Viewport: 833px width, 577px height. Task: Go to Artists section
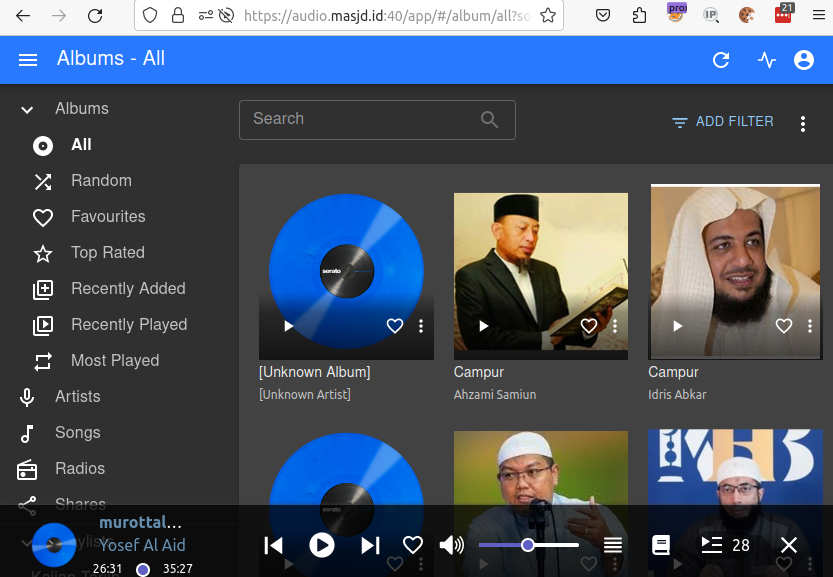pyautogui.click(x=78, y=397)
